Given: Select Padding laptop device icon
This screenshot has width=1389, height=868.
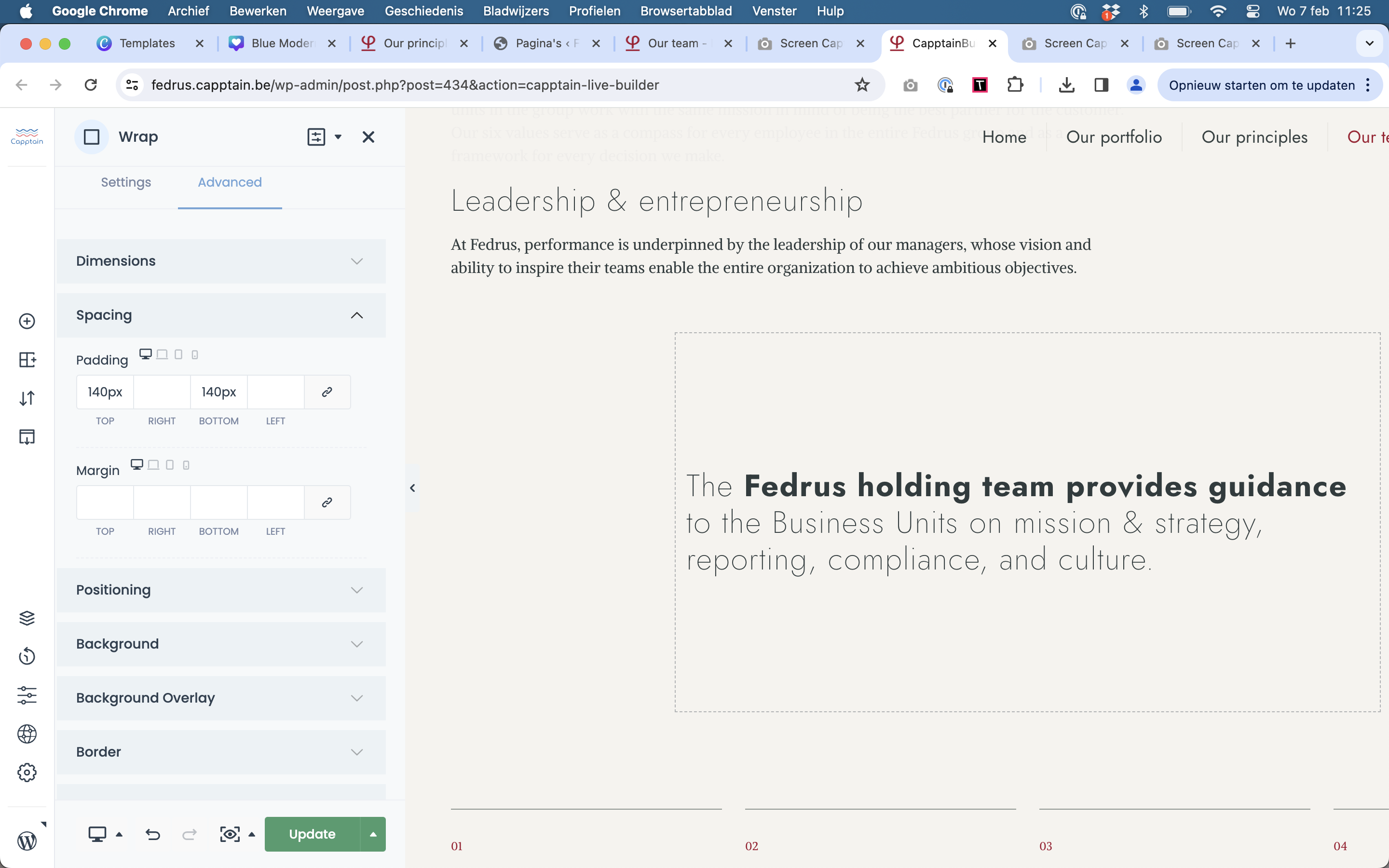Looking at the screenshot, I should point(163,354).
